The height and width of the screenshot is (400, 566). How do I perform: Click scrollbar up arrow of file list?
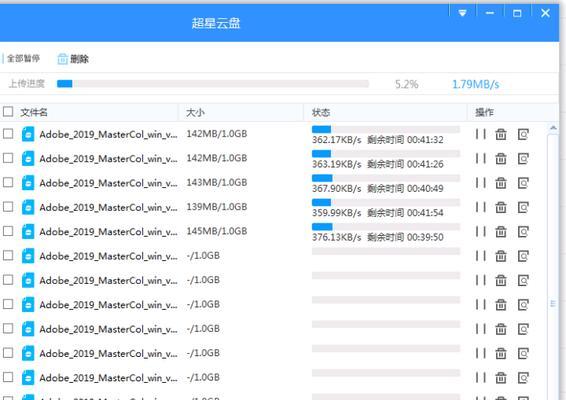pyautogui.click(x=553, y=128)
